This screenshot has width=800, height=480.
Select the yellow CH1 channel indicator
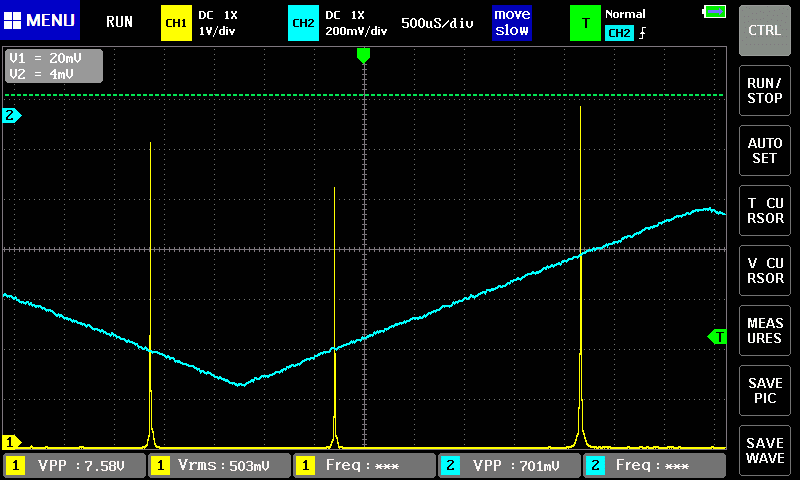(x=176, y=22)
